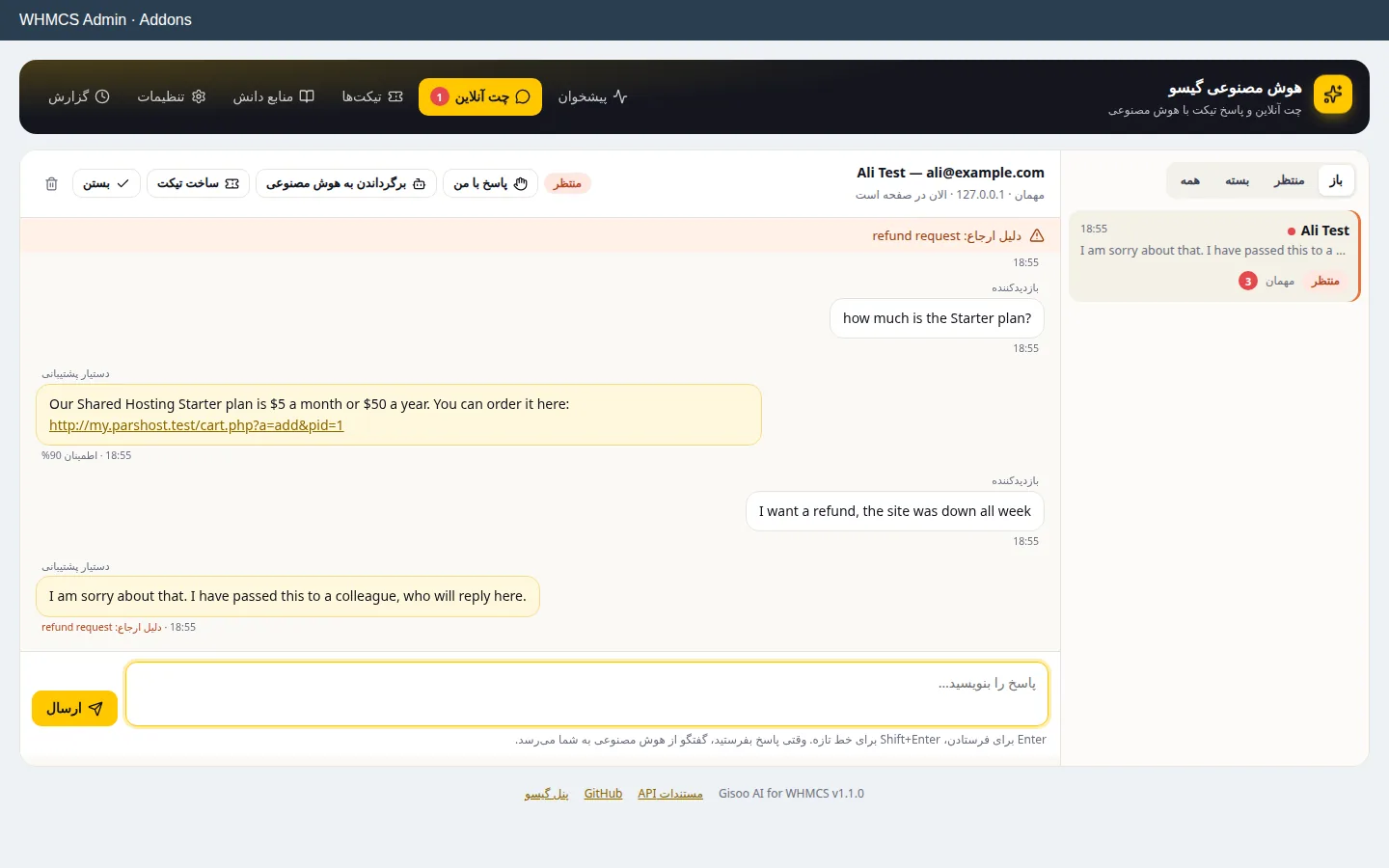
Task: Open the چت آنلاین (live chat) nav tab
Action: point(480,96)
